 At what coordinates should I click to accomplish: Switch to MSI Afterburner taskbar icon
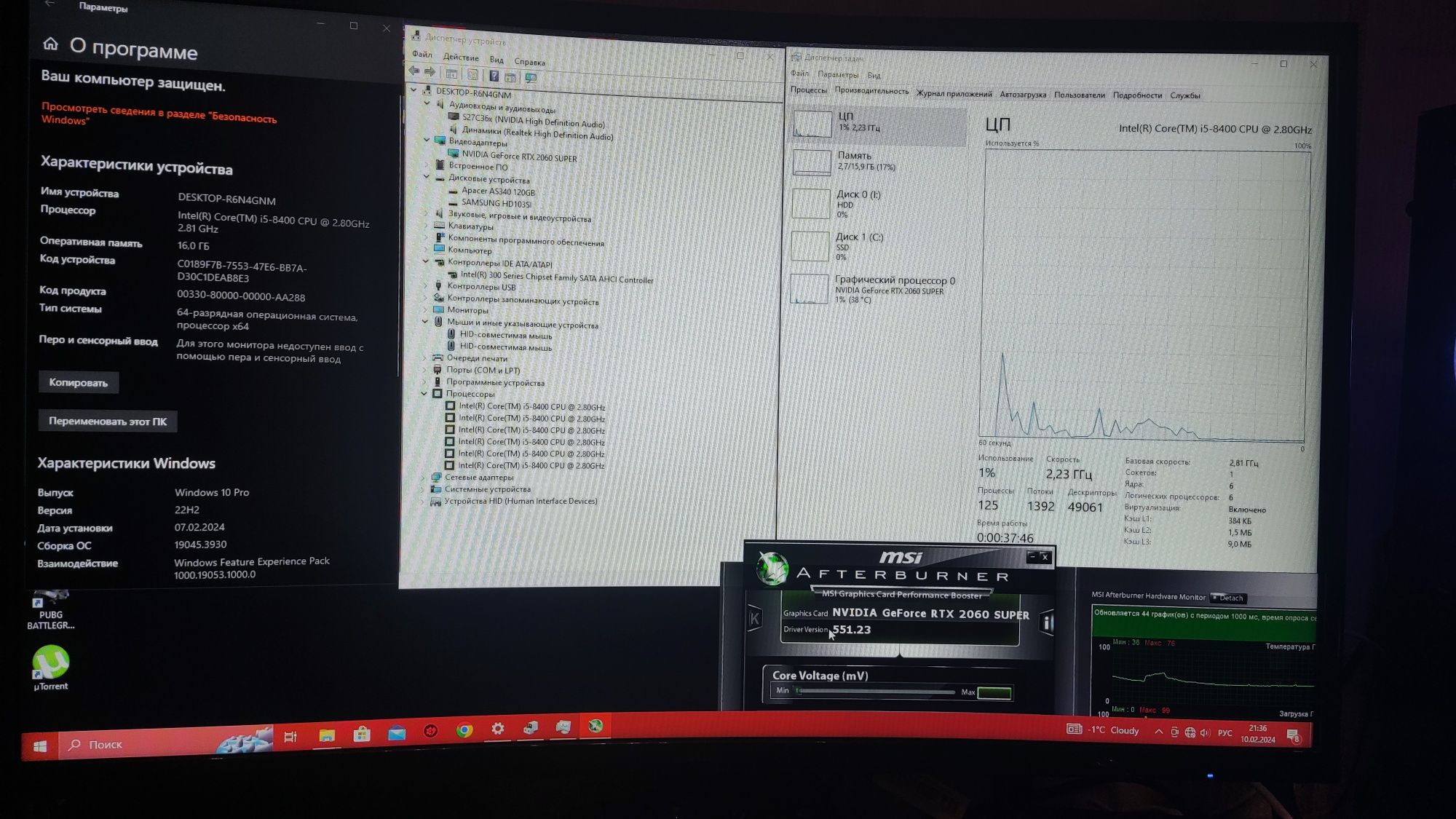(x=596, y=726)
